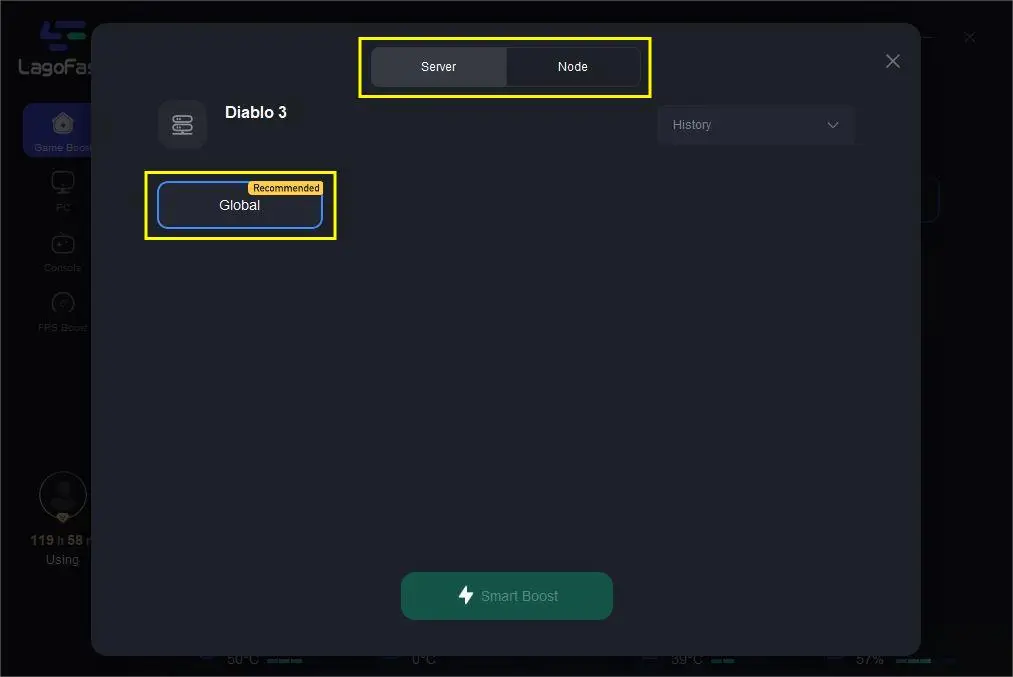The image size is (1013, 677).
Task: Click the Diablo 3 server icon
Action: [182, 125]
